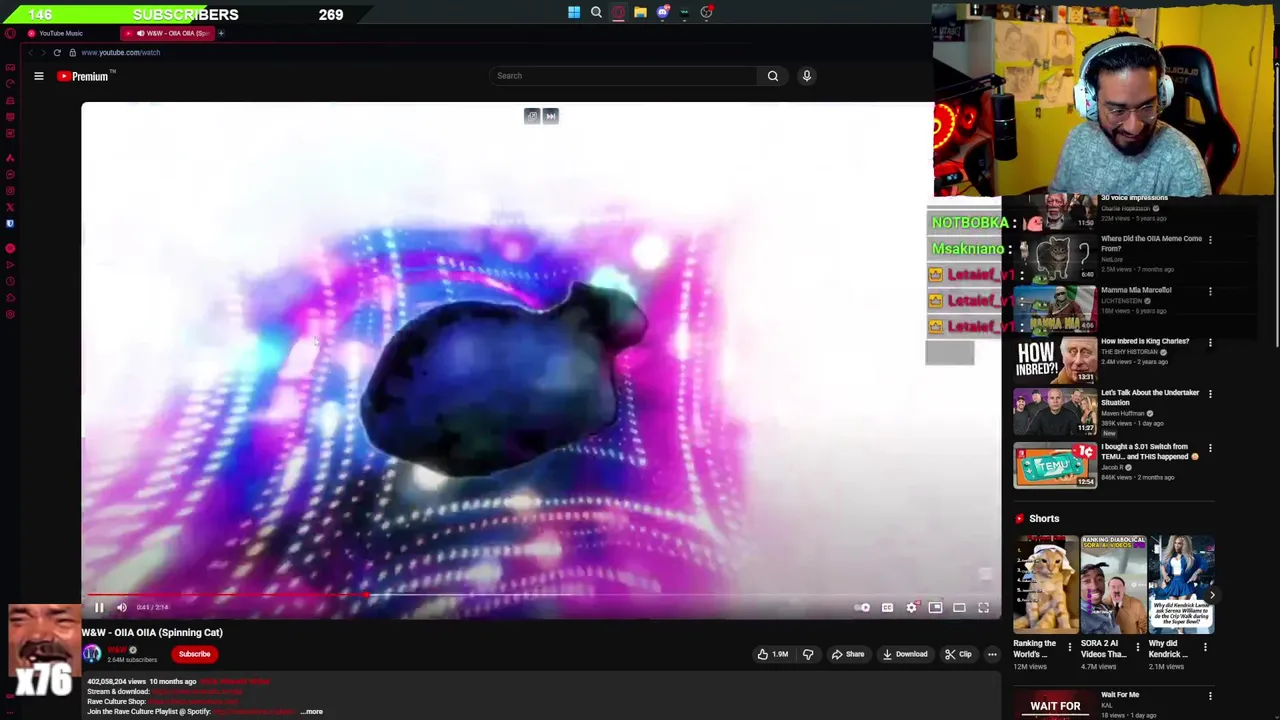Open options for Undertaker Situation video

(1210, 394)
